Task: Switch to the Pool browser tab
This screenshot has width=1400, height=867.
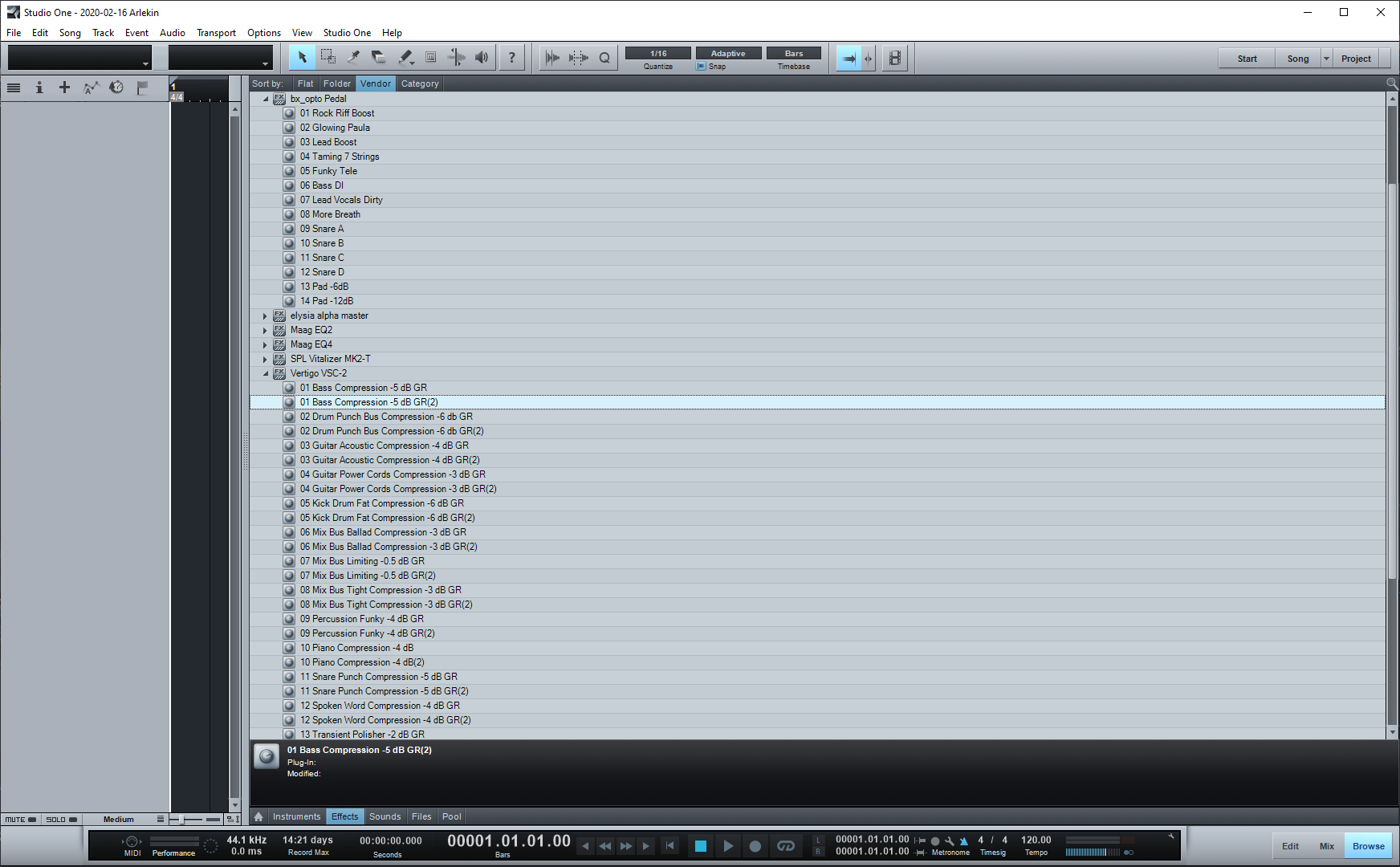Action: (x=452, y=816)
